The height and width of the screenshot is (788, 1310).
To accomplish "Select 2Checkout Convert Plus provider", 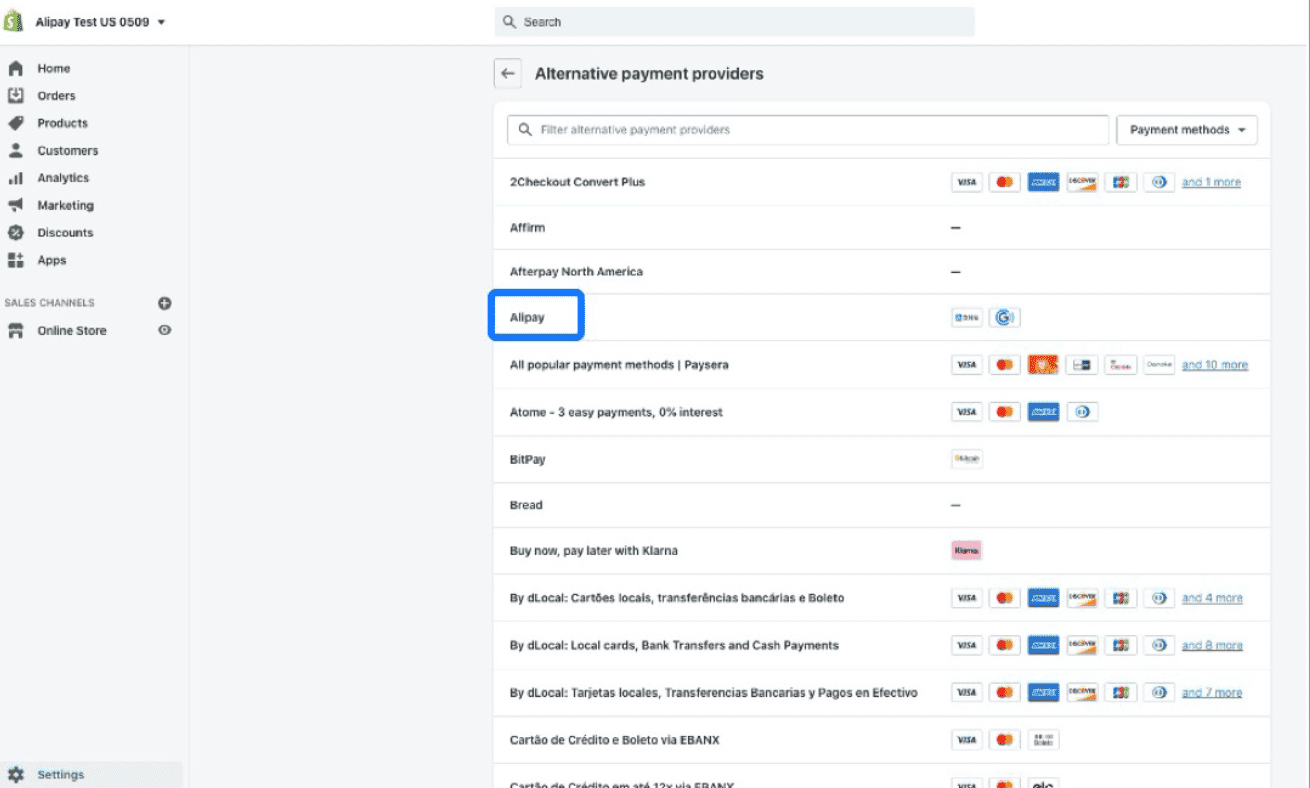I will (577, 182).
